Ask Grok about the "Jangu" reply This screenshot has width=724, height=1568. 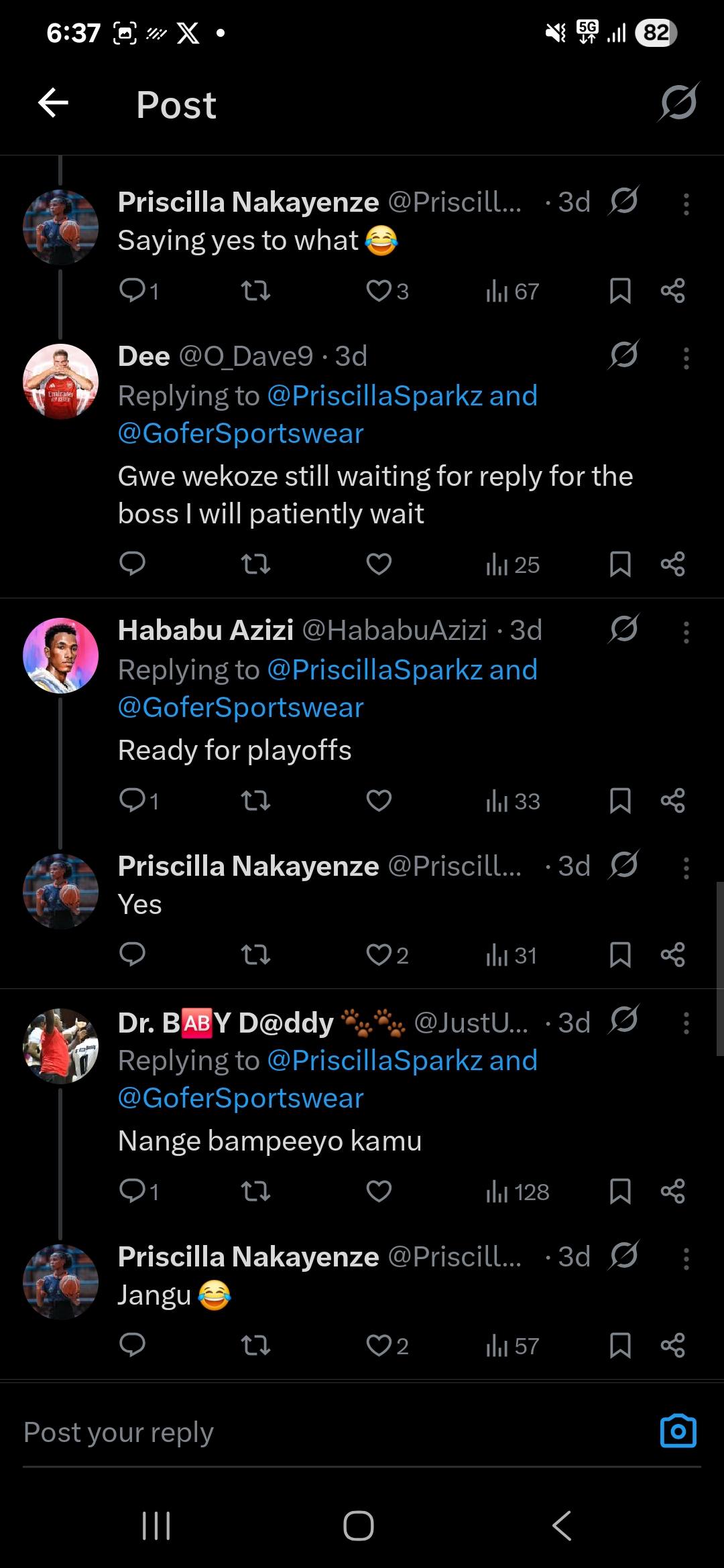pyautogui.click(x=623, y=1256)
